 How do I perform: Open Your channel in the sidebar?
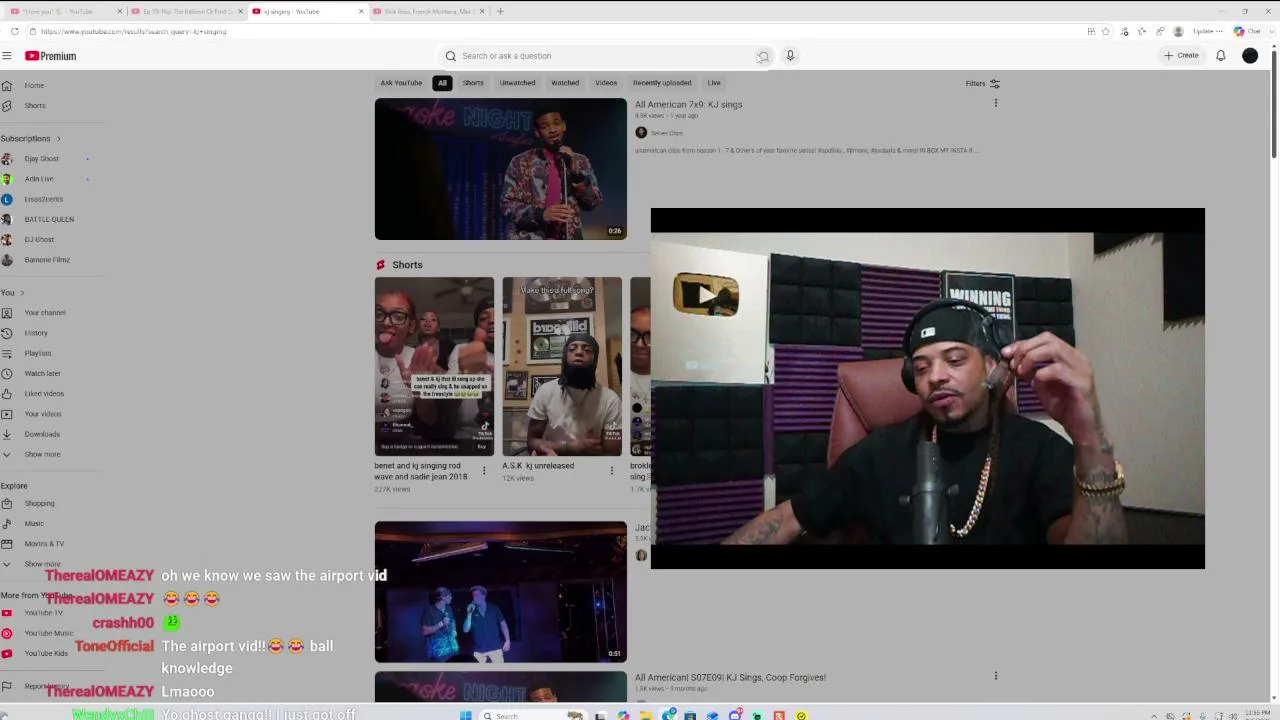(45, 313)
